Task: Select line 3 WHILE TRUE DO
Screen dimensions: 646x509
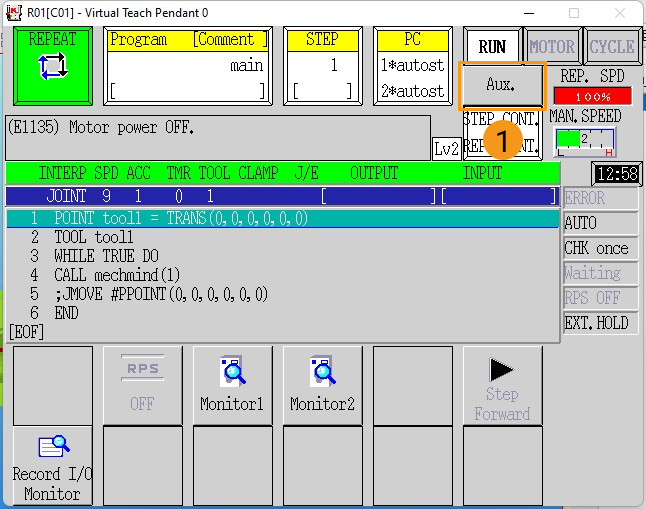Action: pyautogui.click(x=283, y=256)
